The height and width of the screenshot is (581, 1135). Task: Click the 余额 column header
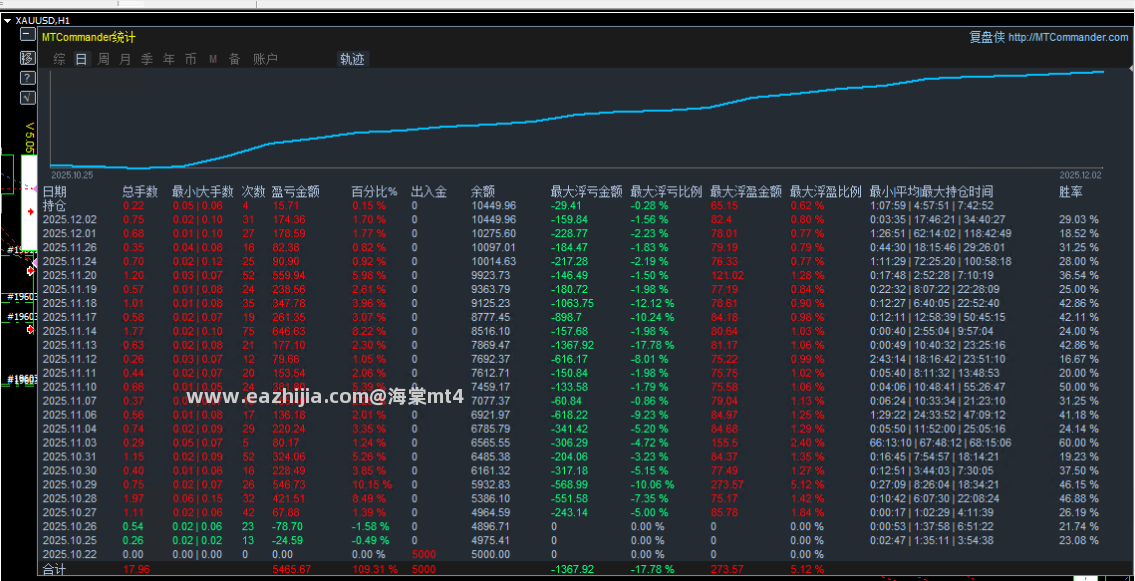click(482, 192)
